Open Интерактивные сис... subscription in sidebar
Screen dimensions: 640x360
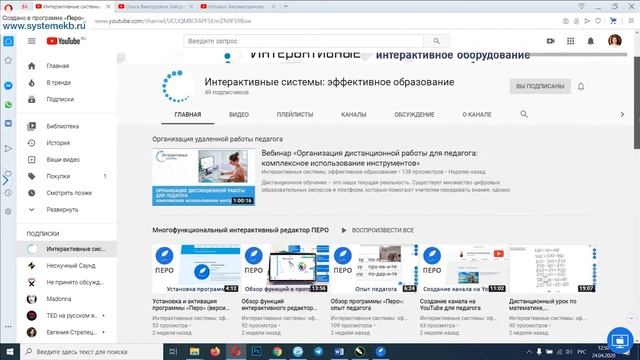[67, 249]
